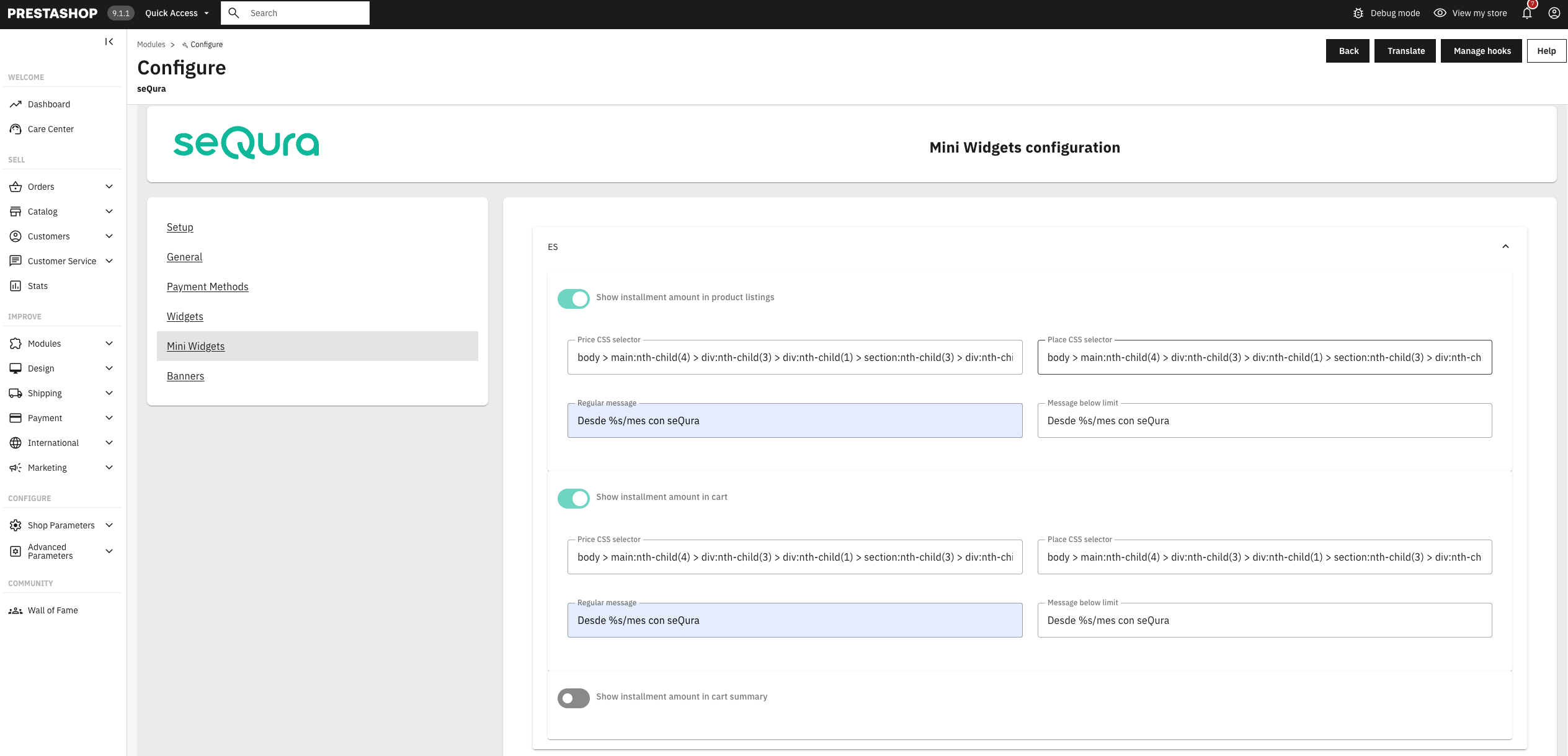Click the PrestaShop logo
The image size is (1568, 756).
point(53,13)
